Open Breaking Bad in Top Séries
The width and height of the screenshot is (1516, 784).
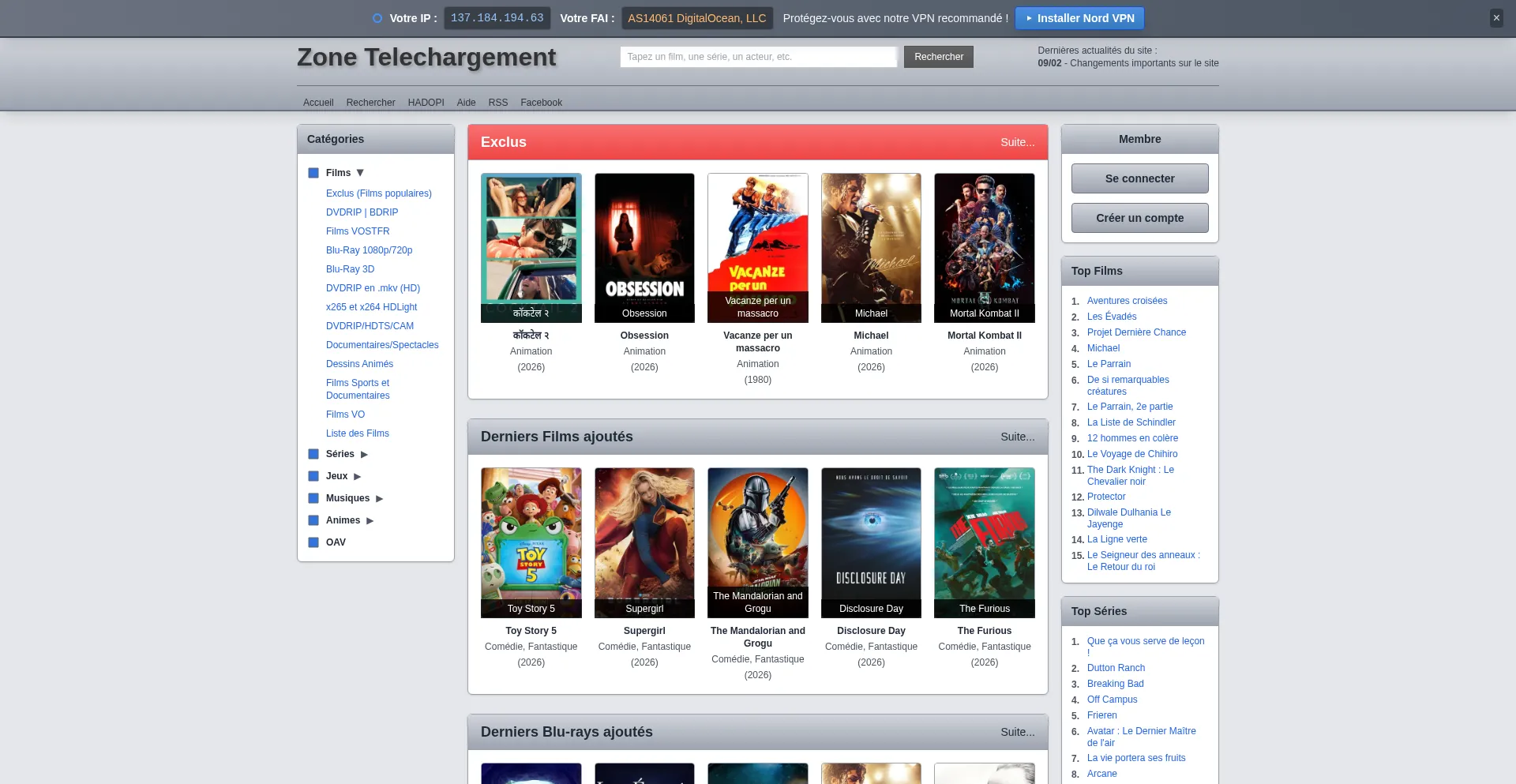pyautogui.click(x=1115, y=684)
